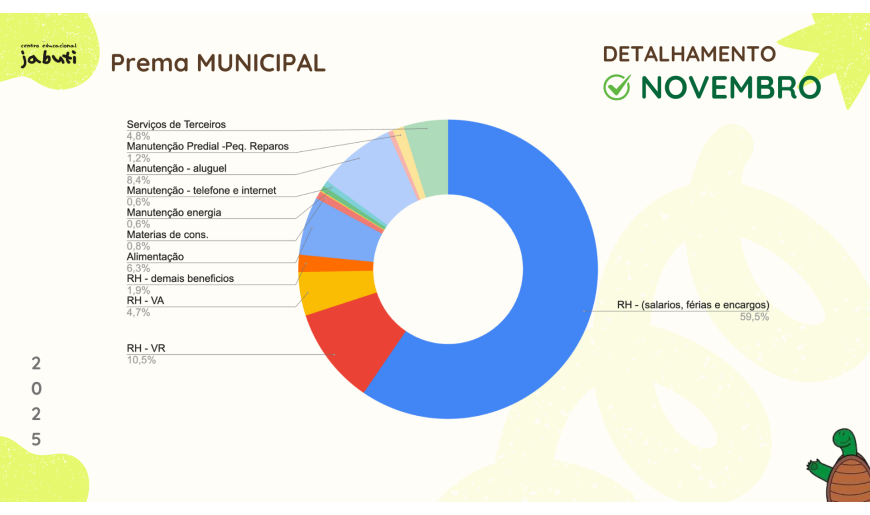The width and height of the screenshot is (870, 515).
Task: Click the "Prema MUNICIPAL" slide title
Action: click(x=217, y=63)
